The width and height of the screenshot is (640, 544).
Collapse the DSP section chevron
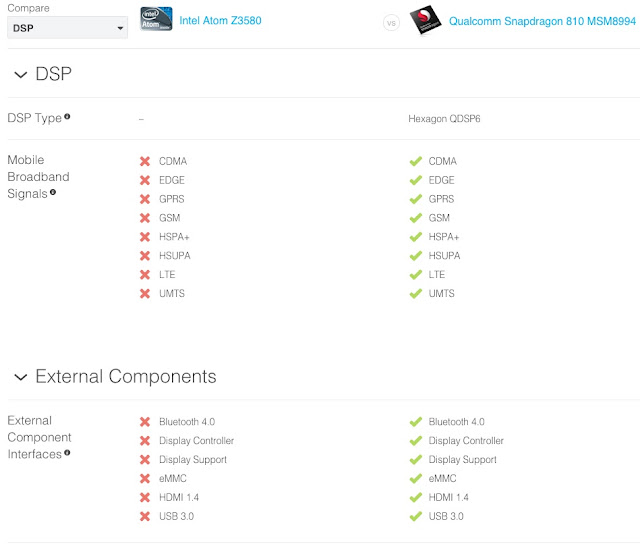(20, 75)
